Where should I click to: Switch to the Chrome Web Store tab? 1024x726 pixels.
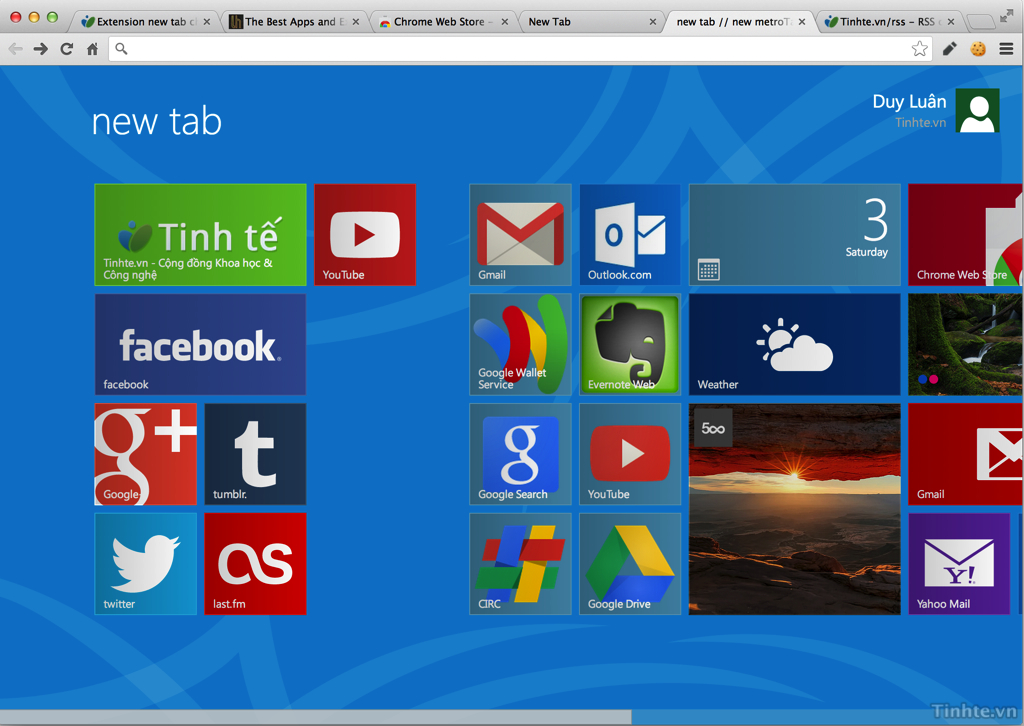[444, 22]
